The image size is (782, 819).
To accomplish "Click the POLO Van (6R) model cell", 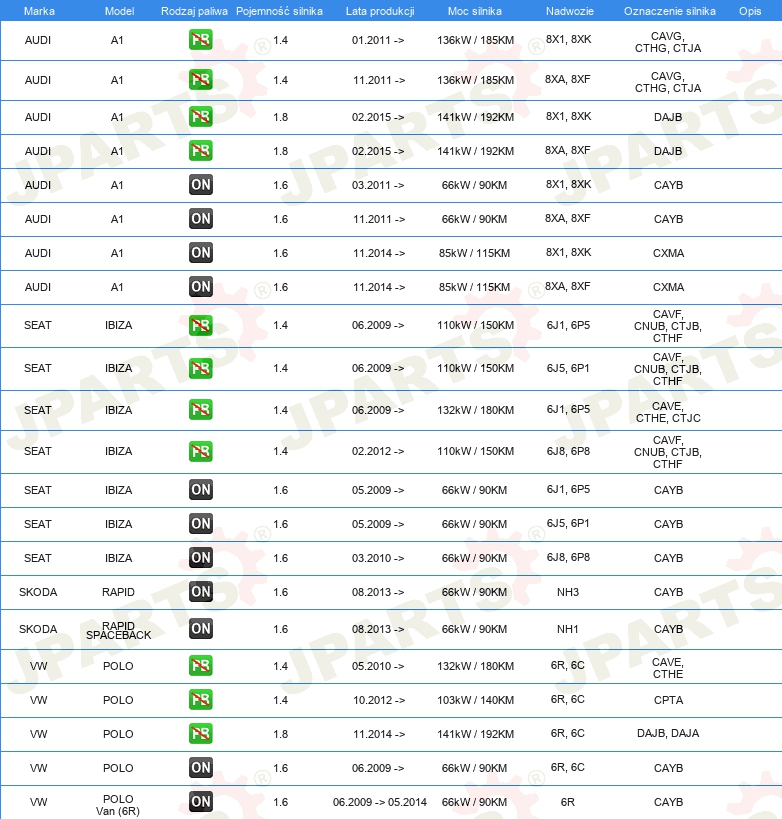I will [118, 805].
